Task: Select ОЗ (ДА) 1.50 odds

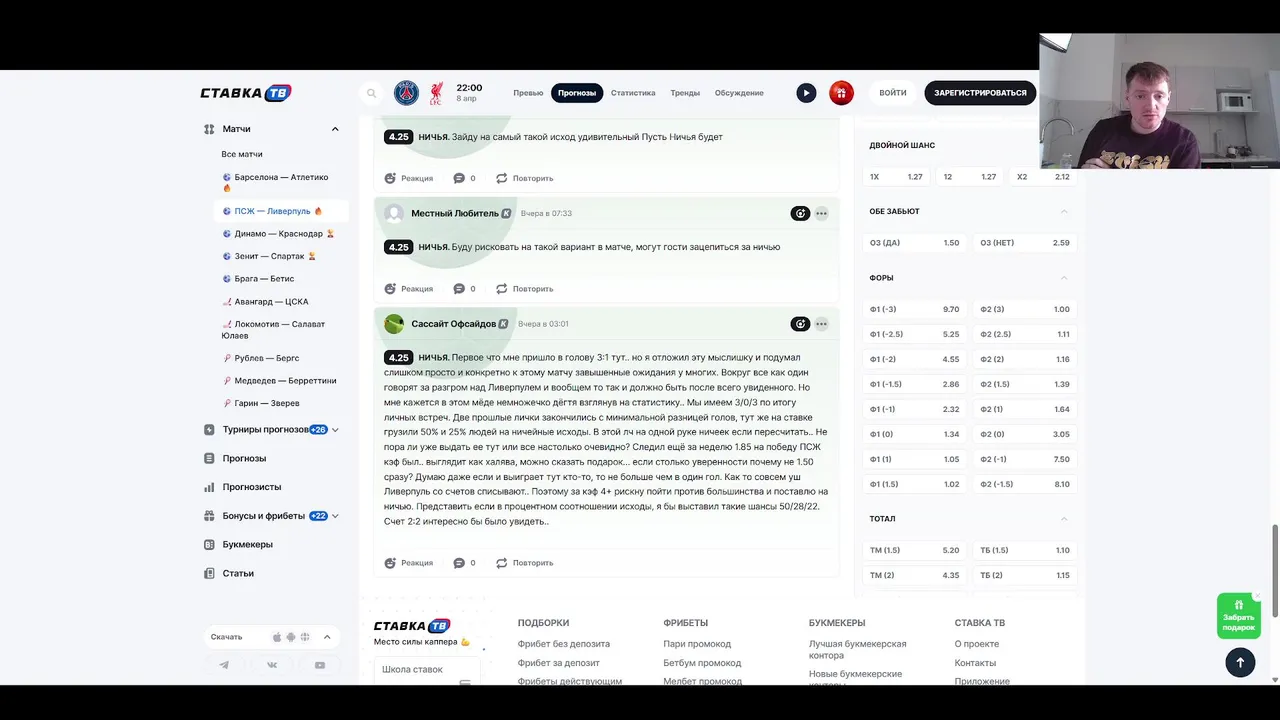Action: tap(914, 243)
